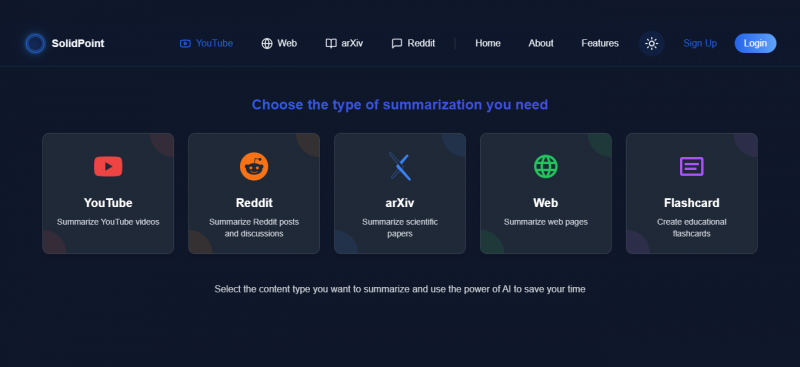Select the arXiv card title
The image size is (800, 367).
400,203
